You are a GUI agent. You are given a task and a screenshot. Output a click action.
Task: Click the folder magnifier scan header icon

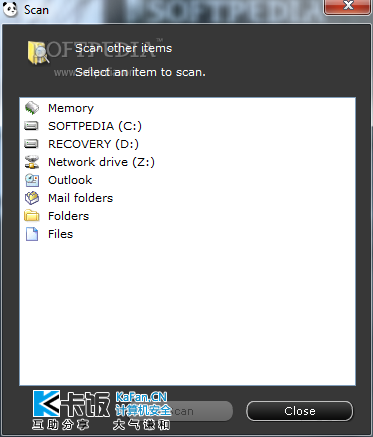38,53
